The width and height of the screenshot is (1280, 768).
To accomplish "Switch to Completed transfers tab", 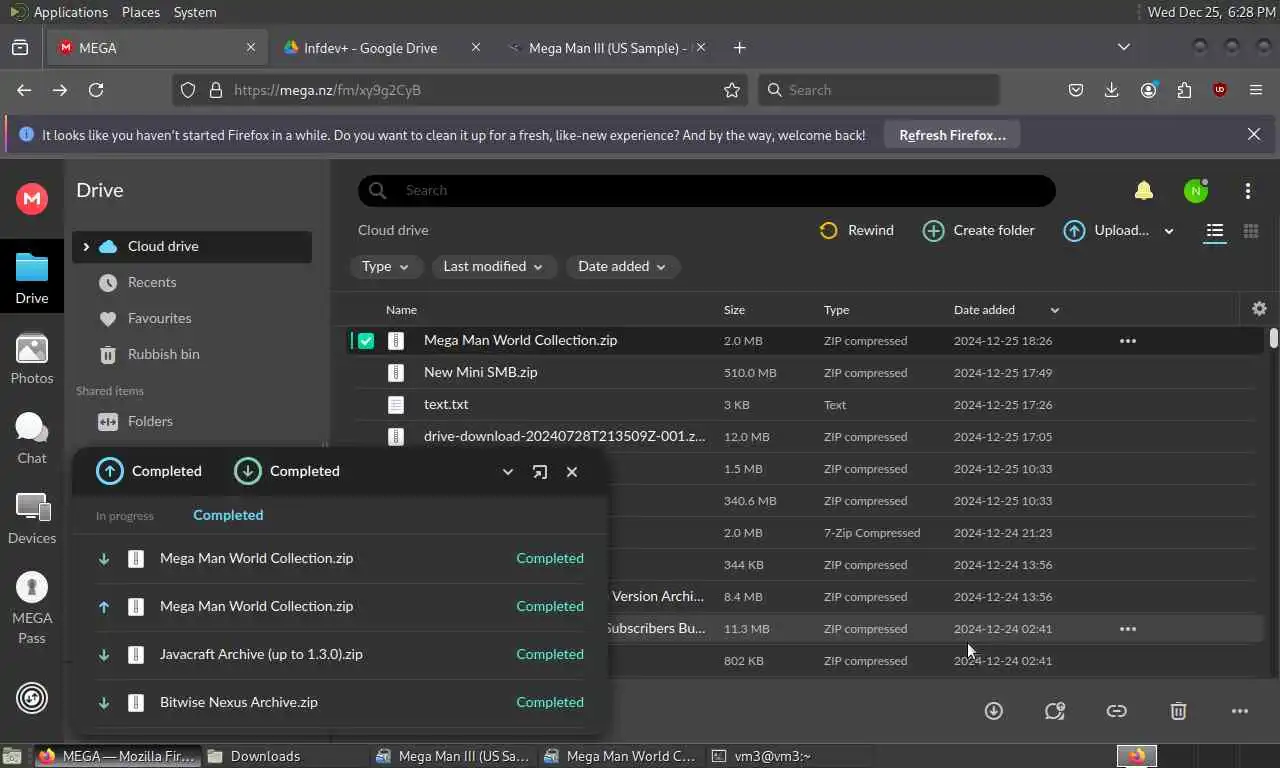I will coord(228,515).
